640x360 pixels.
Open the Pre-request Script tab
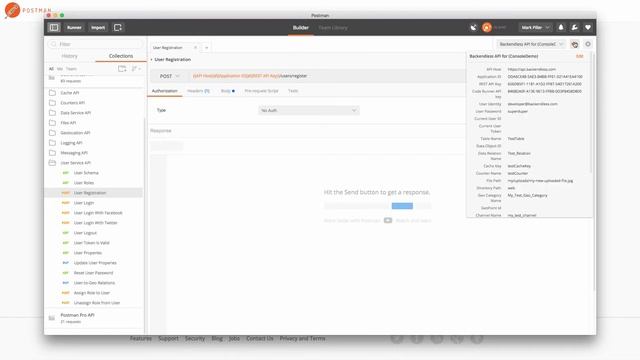coord(261,91)
